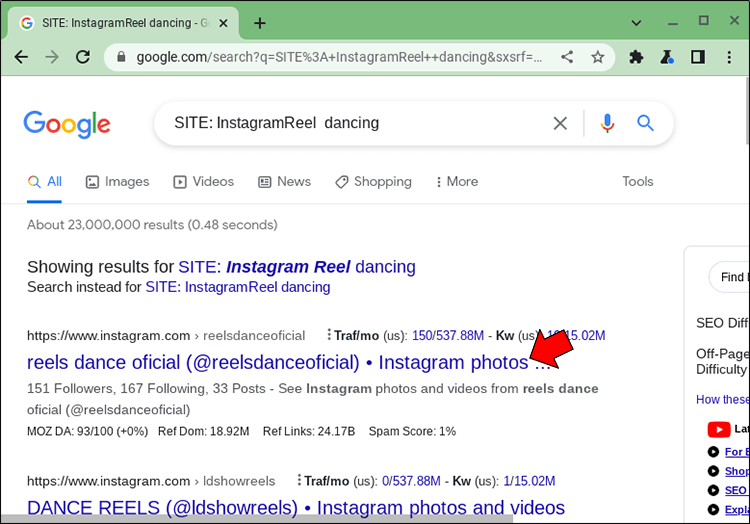Search instead for SITE: InstagramReel dancing
Viewport: 750px width, 524px height.
tap(237, 287)
